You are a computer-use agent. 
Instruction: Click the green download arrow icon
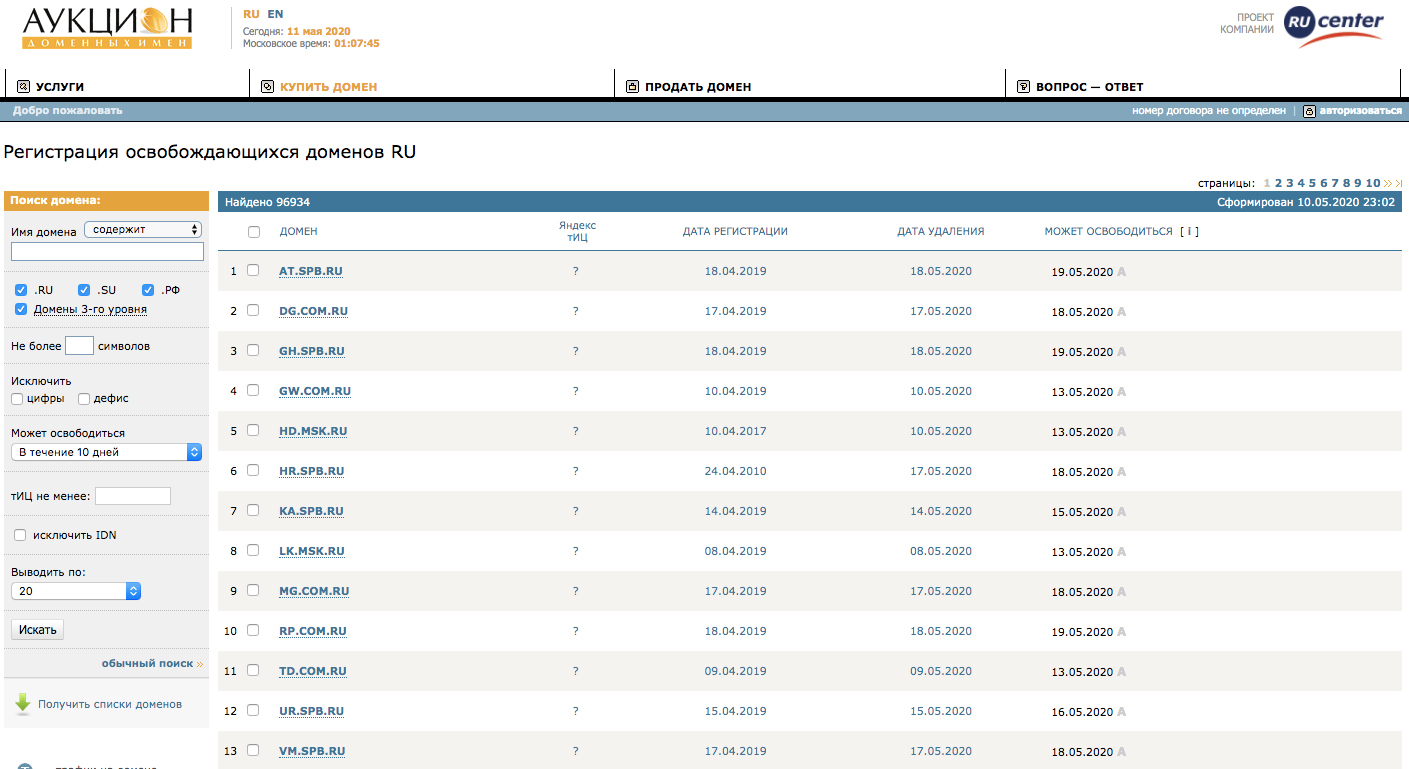point(23,704)
